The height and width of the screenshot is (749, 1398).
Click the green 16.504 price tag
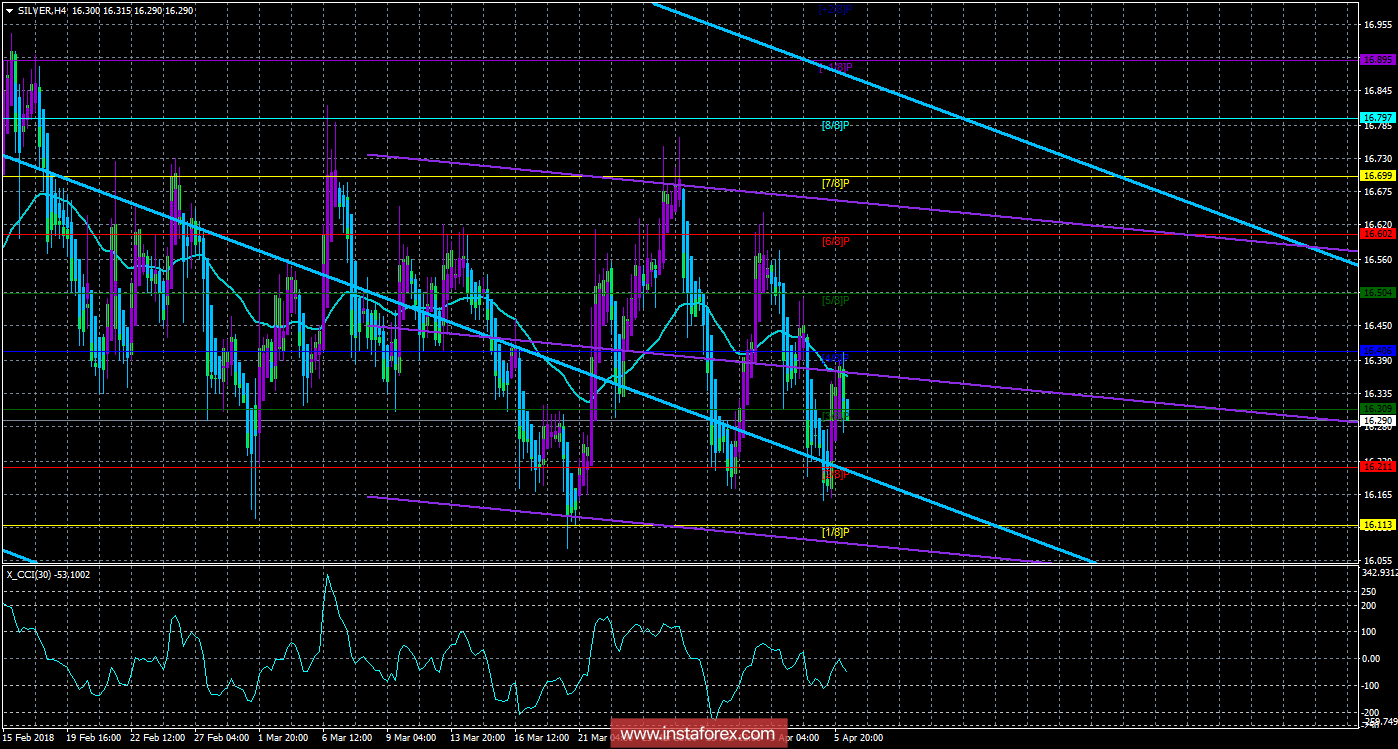[1376, 292]
